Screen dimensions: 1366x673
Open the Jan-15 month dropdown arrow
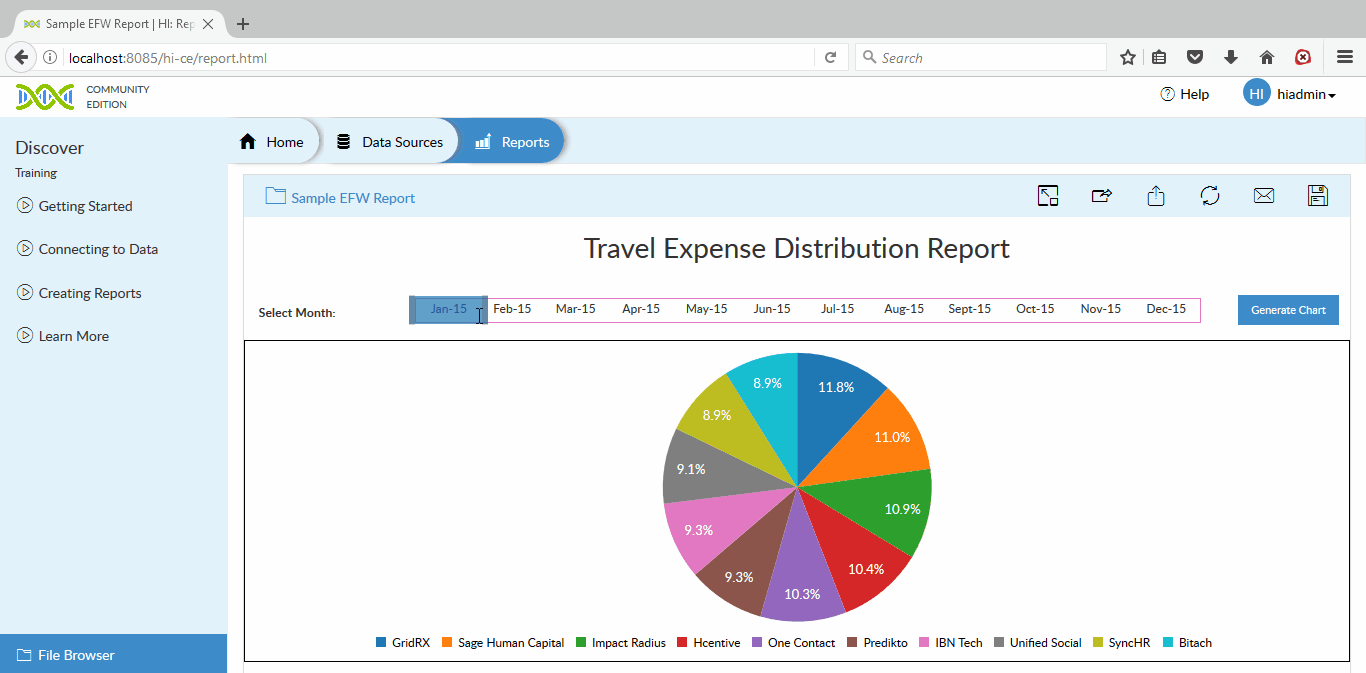480,310
